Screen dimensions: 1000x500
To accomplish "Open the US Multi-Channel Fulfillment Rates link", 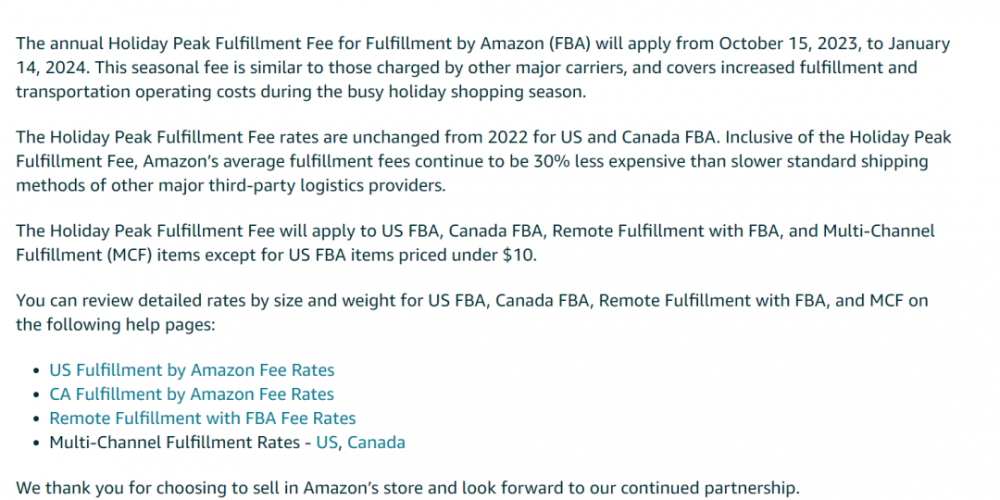I will [327, 442].
